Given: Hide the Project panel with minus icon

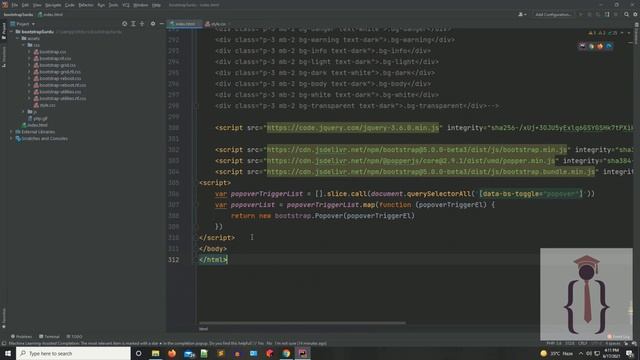Looking at the screenshot, I should point(162,24).
